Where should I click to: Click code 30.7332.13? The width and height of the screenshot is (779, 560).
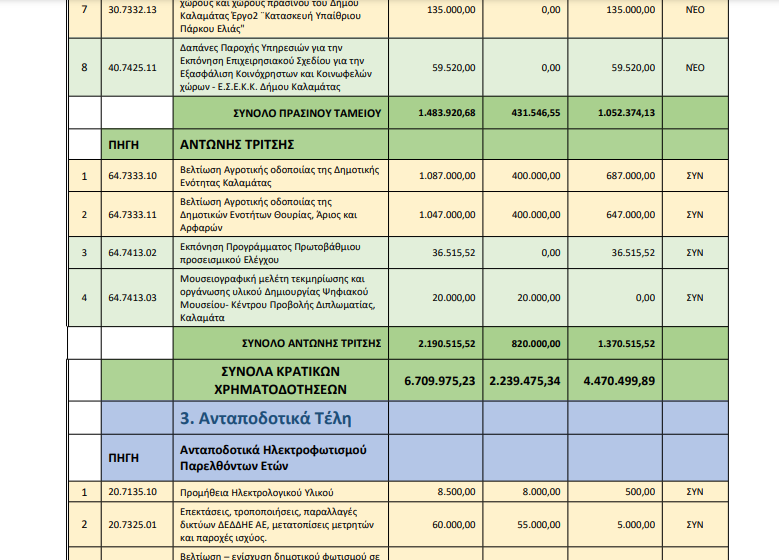[132, 9]
